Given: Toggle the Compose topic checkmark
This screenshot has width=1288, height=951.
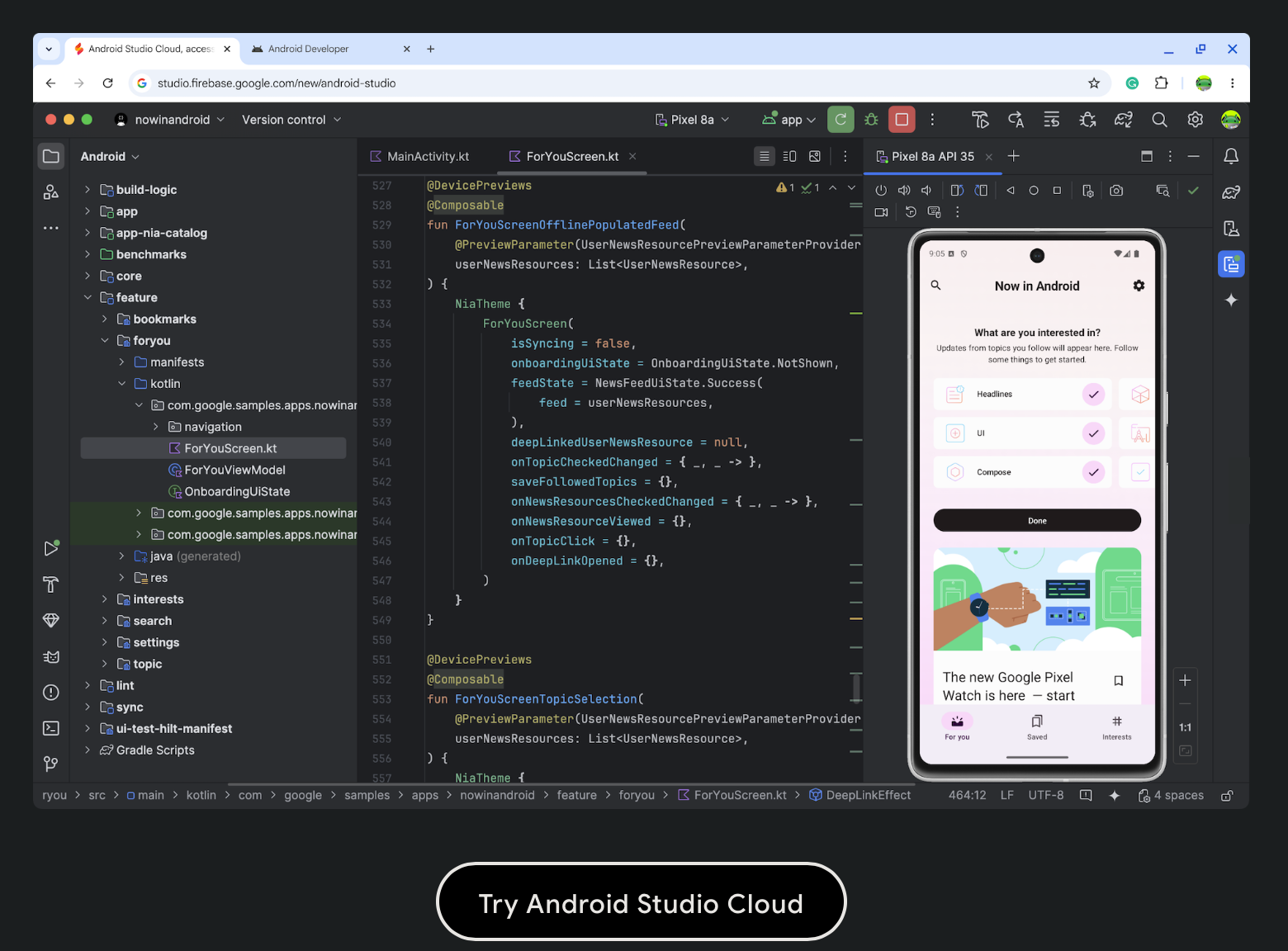Looking at the screenshot, I should (x=1094, y=472).
